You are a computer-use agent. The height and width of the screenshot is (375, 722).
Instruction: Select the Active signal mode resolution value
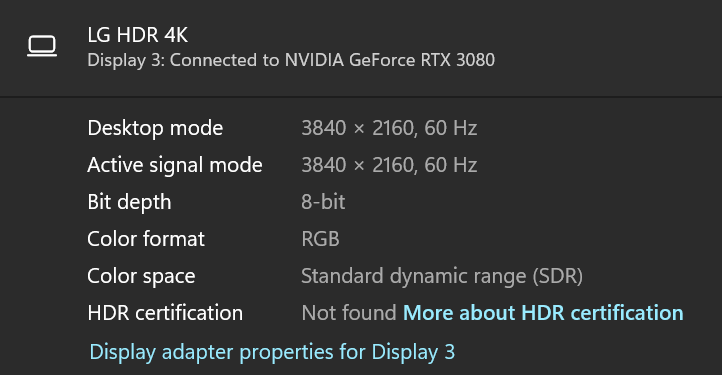click(389, 165)
